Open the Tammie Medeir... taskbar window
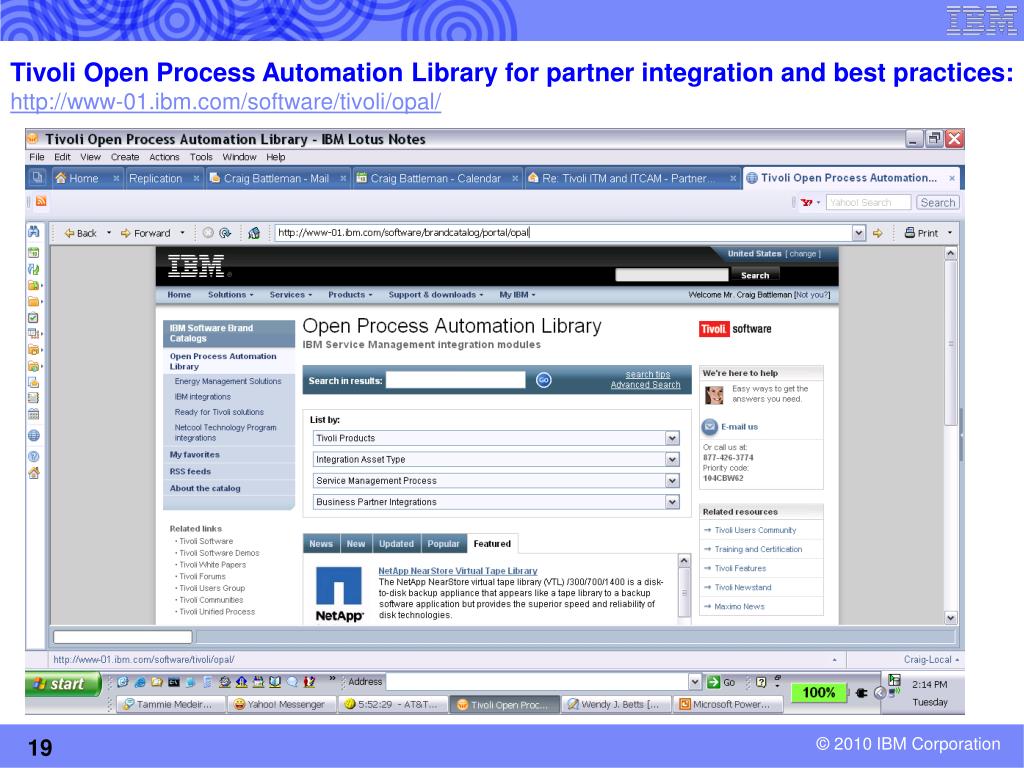Screen dimensions: 1024x768 (x=170, y=704)
